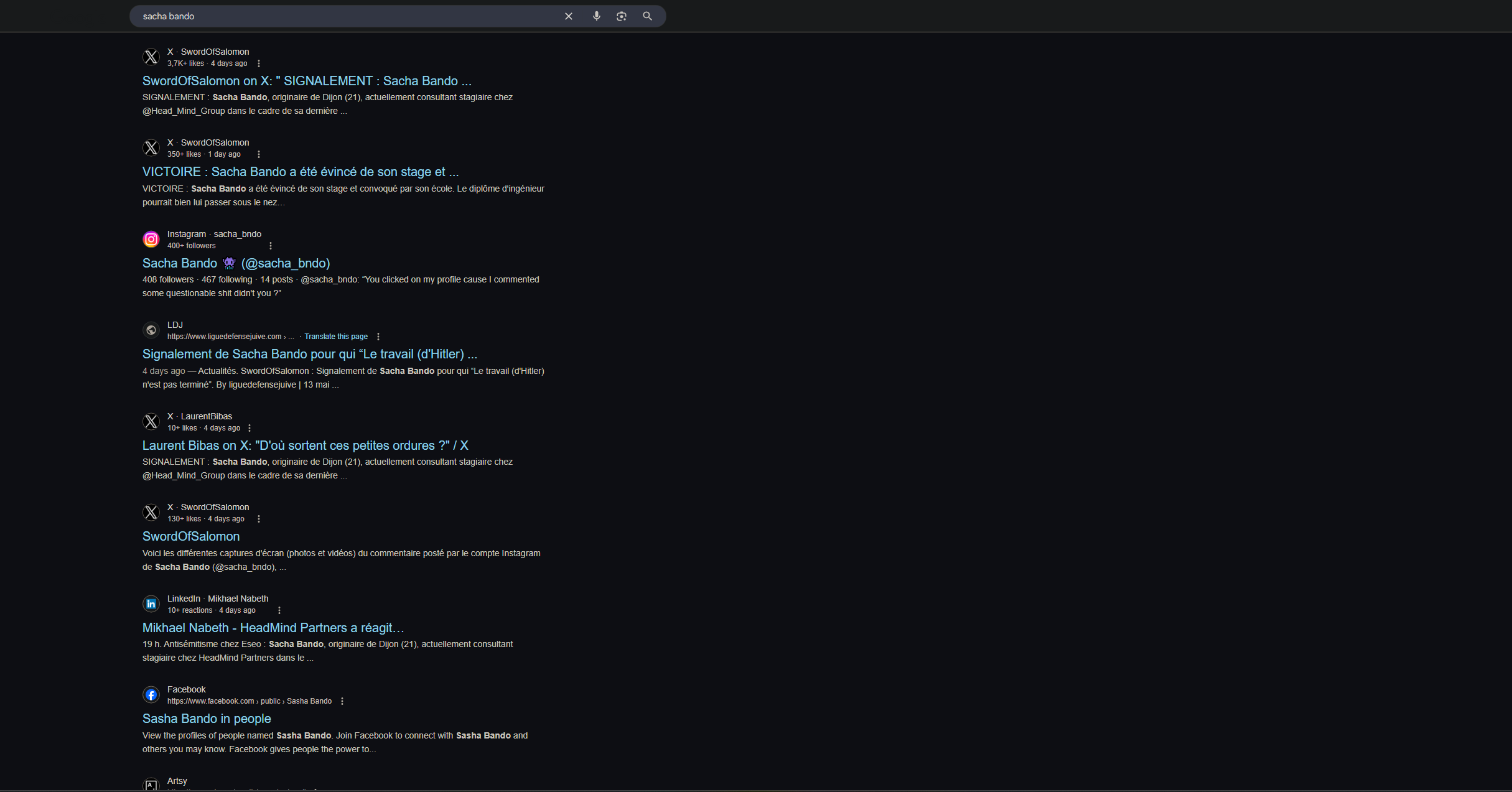
Task: Click the magnifying glass search button
Action: [x=647, y=16]
